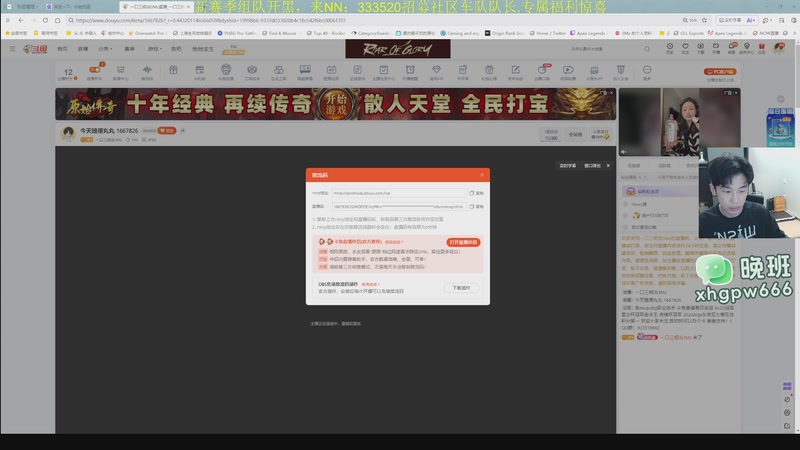Click the orange follow button by streamer name
The image size is (800, 450).
pos(167,131)
